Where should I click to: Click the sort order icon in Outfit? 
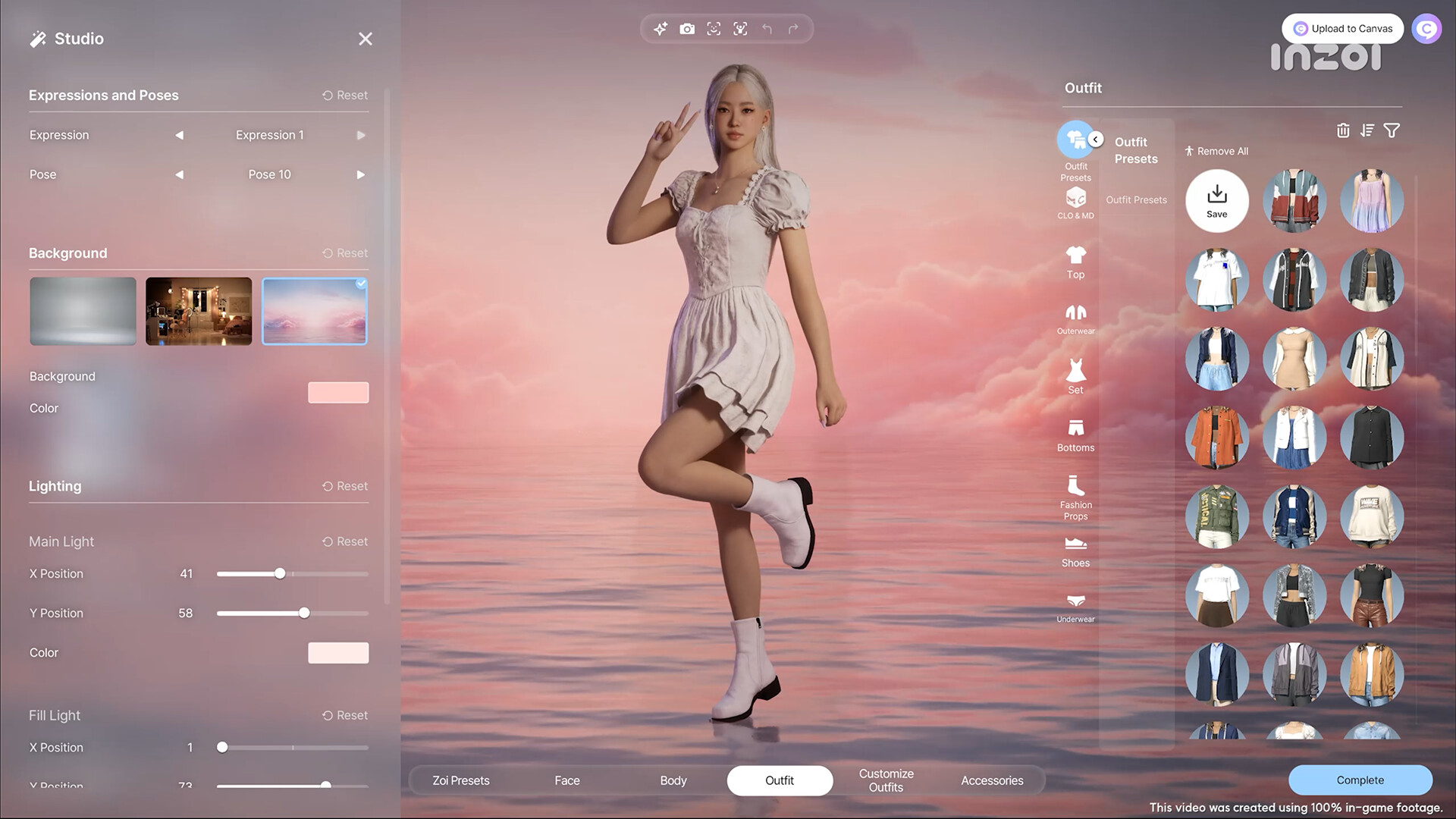1368,130
